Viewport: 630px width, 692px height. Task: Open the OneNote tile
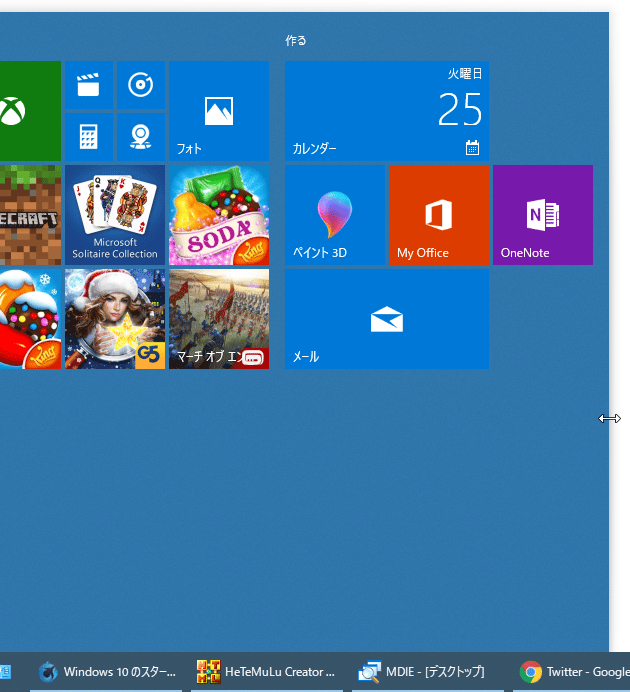pyautogui.click(x=543, y=215)
